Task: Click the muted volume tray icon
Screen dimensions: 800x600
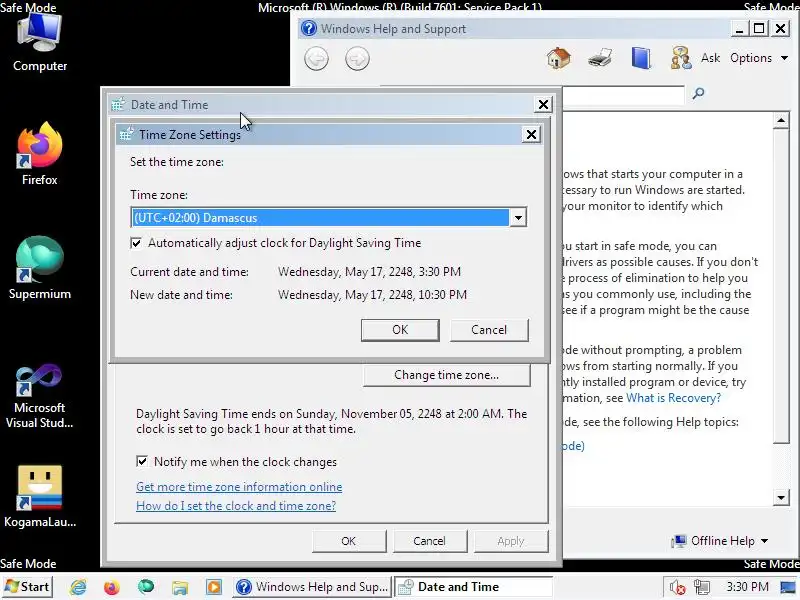Action: tap(677, 587)
